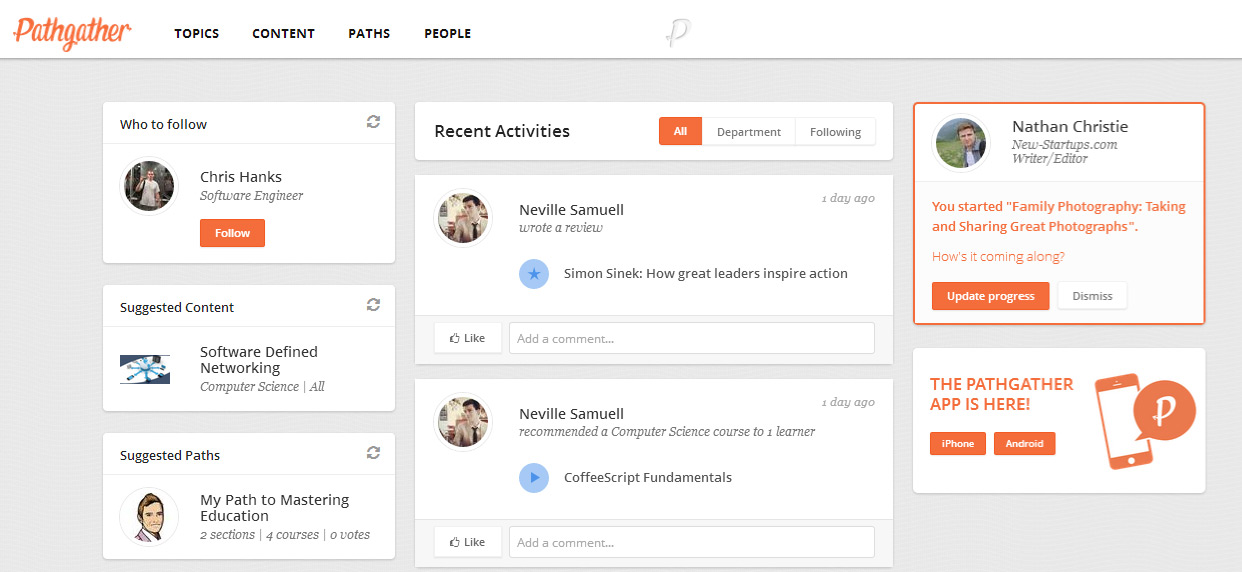Switch activity filter to Department
1242x572 pixels.
point(749,132)
